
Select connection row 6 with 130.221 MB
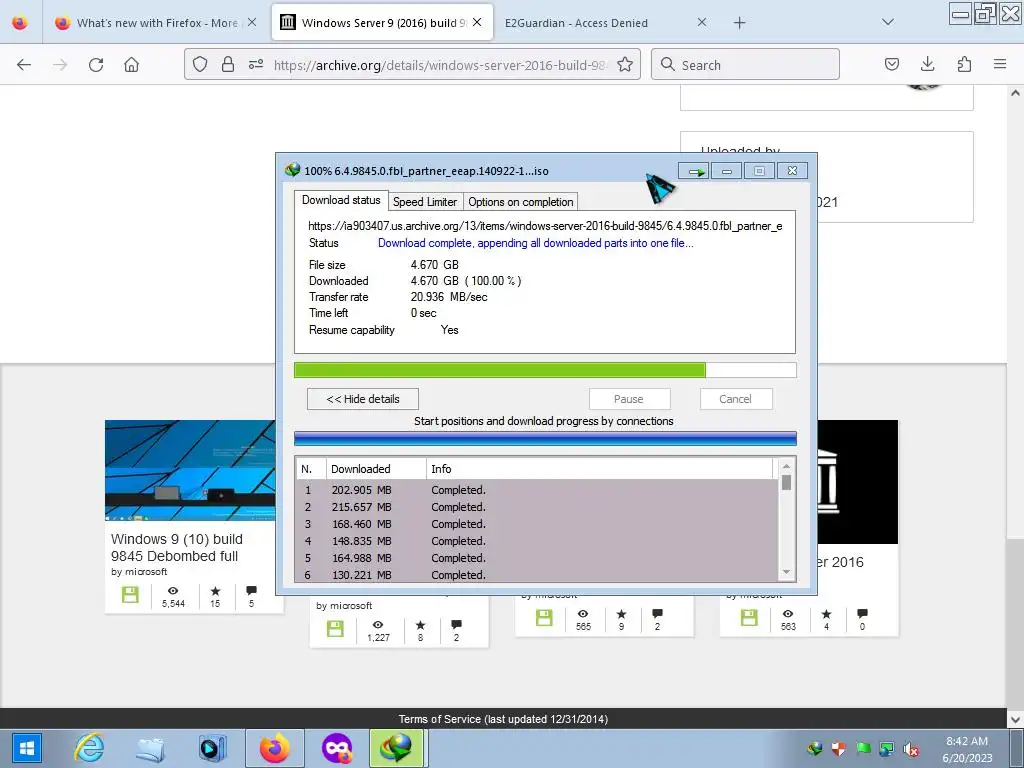pos(537,574)
